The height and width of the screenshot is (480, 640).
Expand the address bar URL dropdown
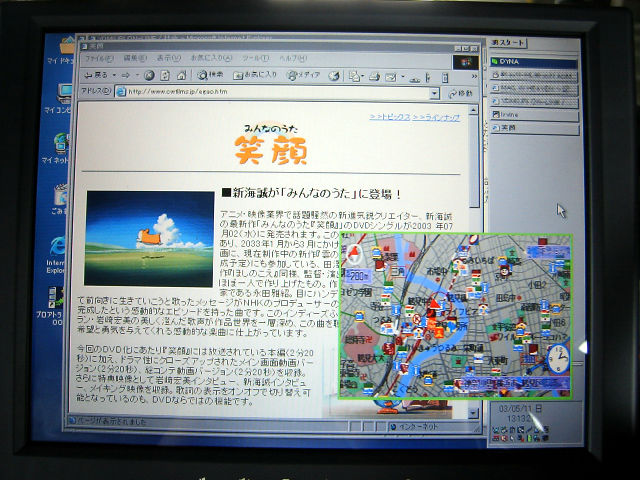pos(435,93)
